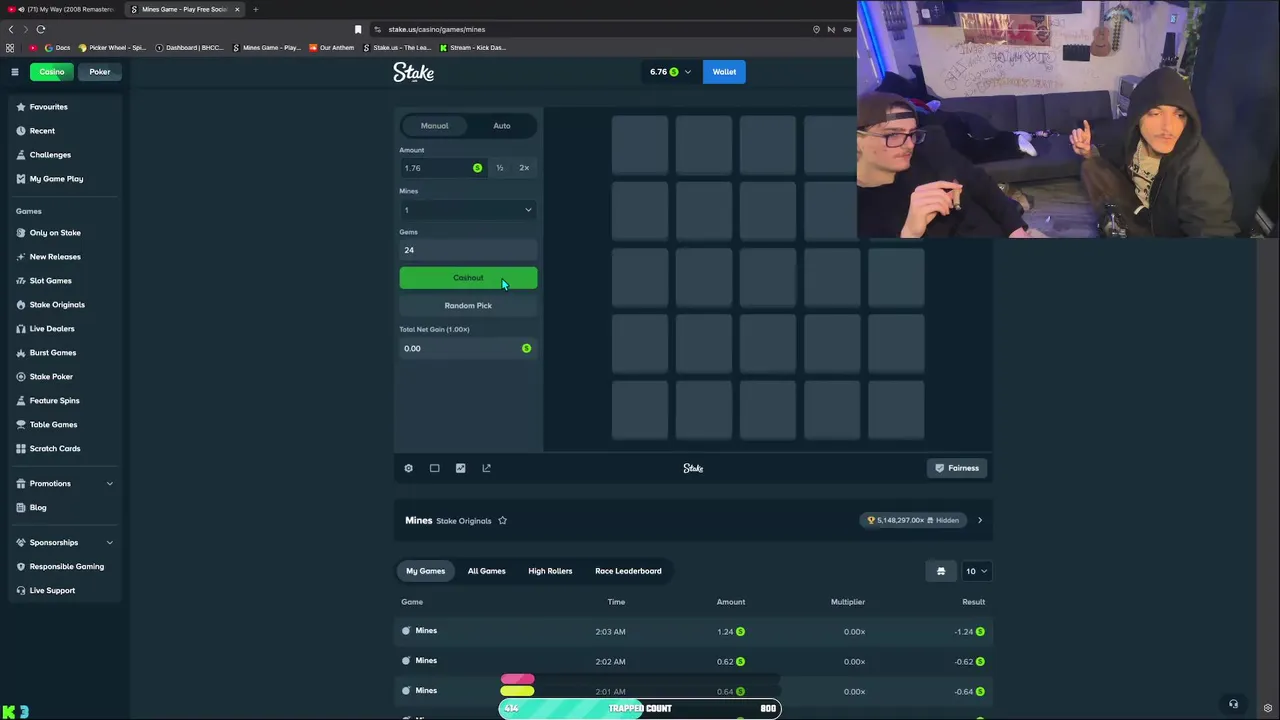
Task: Switch to Auto betting mode
Action: point(502,126)
